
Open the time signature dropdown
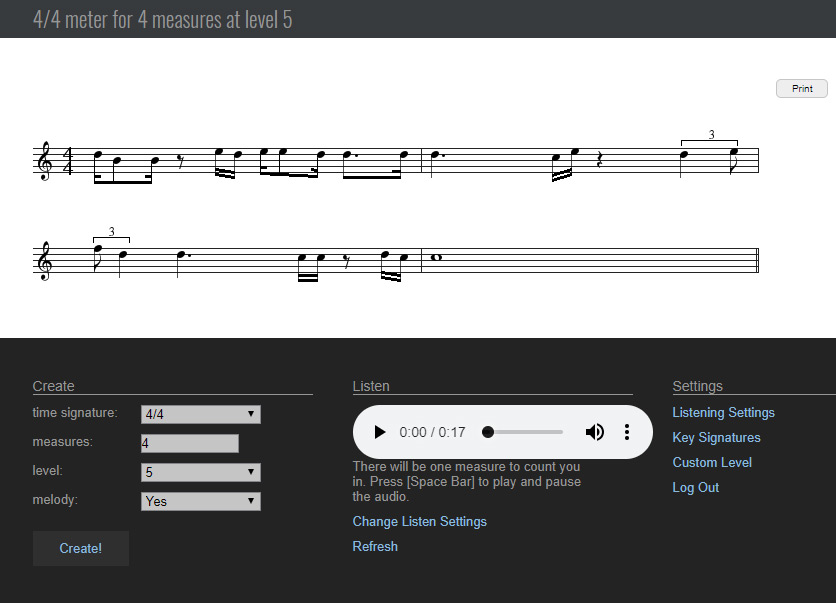click(x=200, y=414)
